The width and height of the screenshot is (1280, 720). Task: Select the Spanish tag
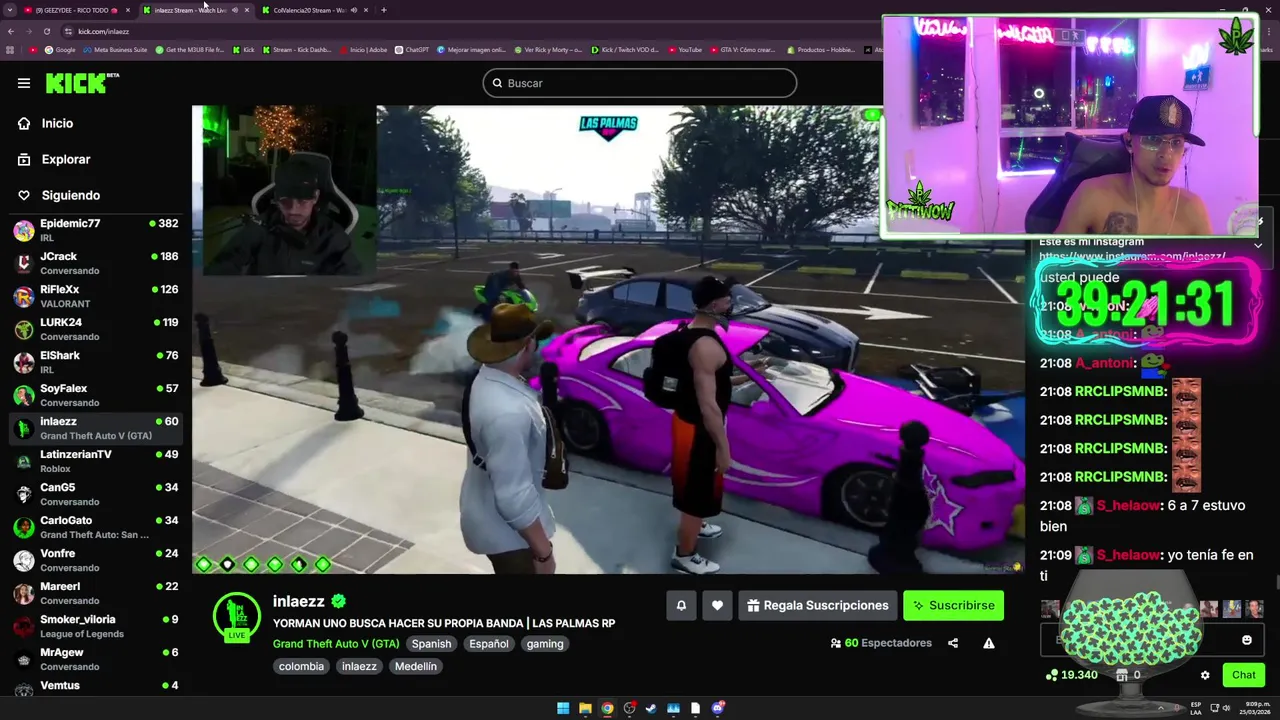point(432,644)
